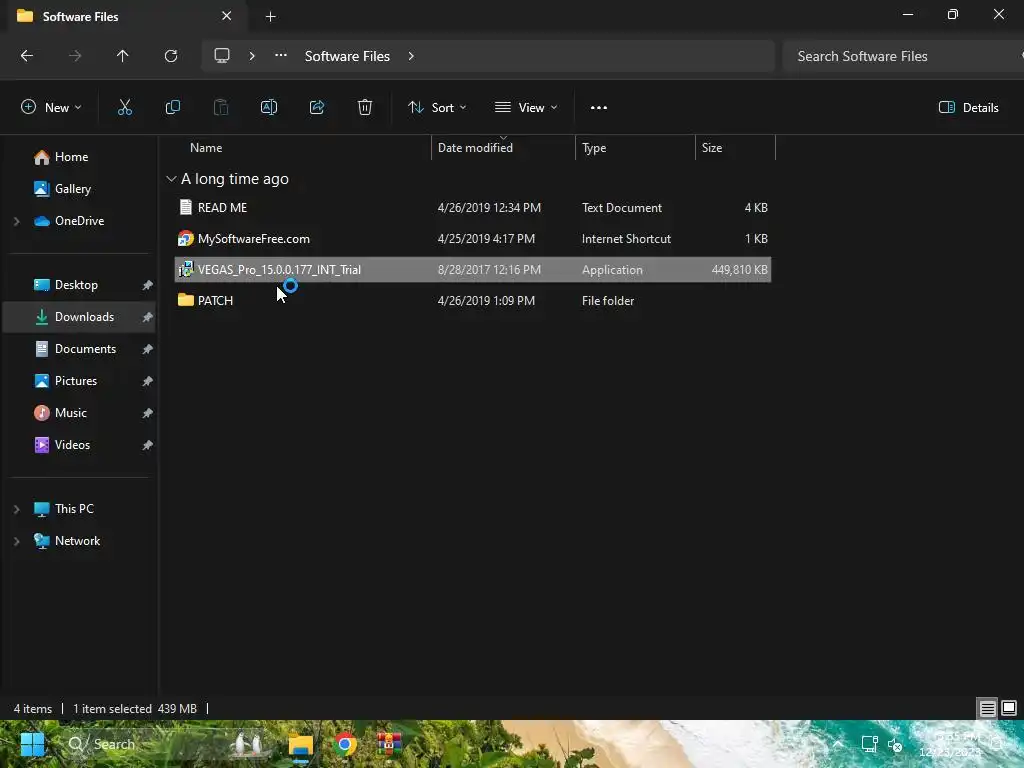
Task: Click the Paste clipboard icon
Action: tap(221, 108)
